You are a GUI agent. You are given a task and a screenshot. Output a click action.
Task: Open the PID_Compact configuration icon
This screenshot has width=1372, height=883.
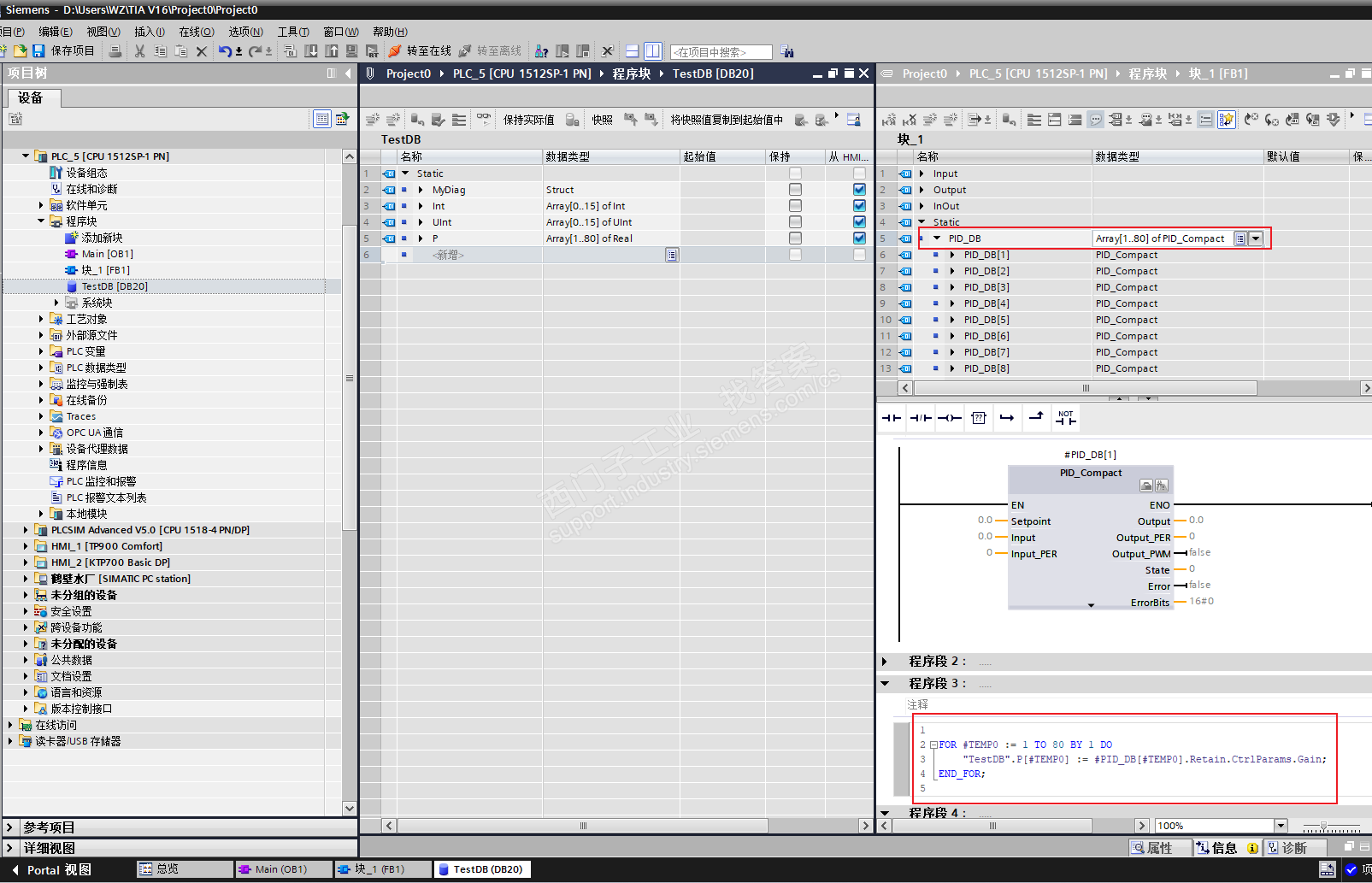(x=1146, y=486)
